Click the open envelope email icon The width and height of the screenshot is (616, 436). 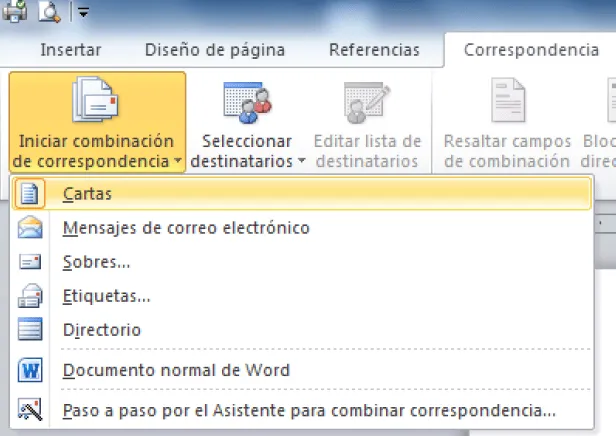pos(30,227)
